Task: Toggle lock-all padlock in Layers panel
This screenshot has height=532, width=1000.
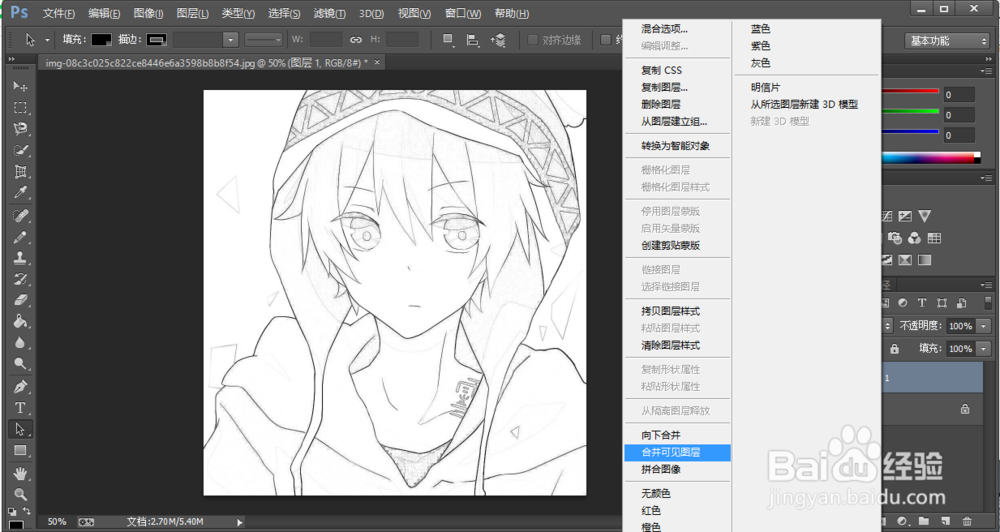Action: [895, 349]
